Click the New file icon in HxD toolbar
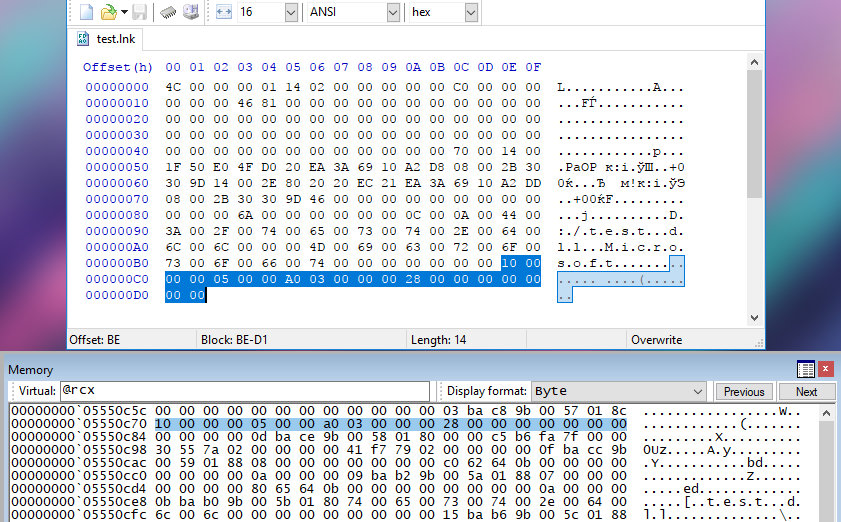 pyautogui.click(x=86, y=12)
